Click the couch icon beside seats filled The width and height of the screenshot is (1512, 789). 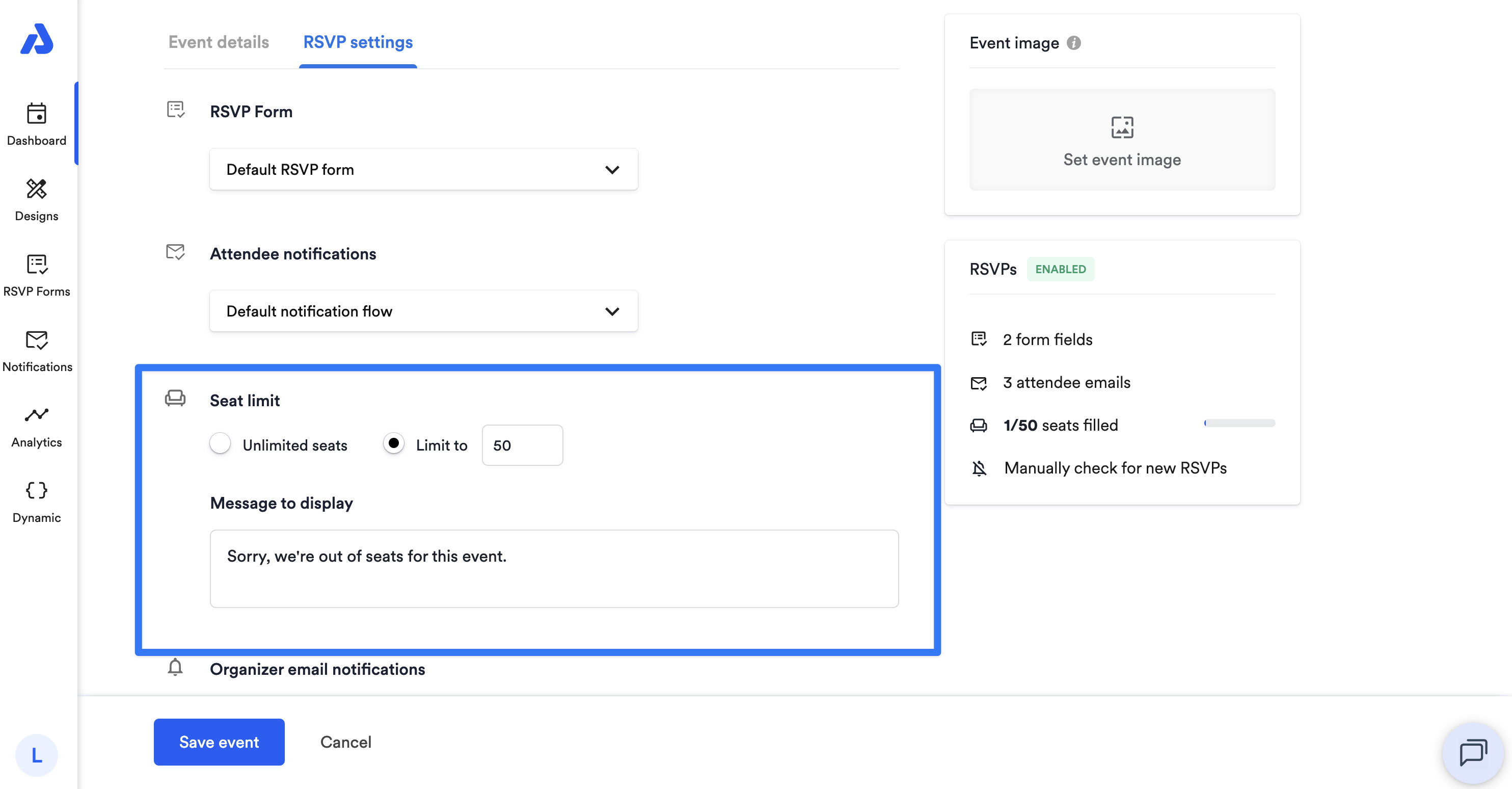(979, 426)
